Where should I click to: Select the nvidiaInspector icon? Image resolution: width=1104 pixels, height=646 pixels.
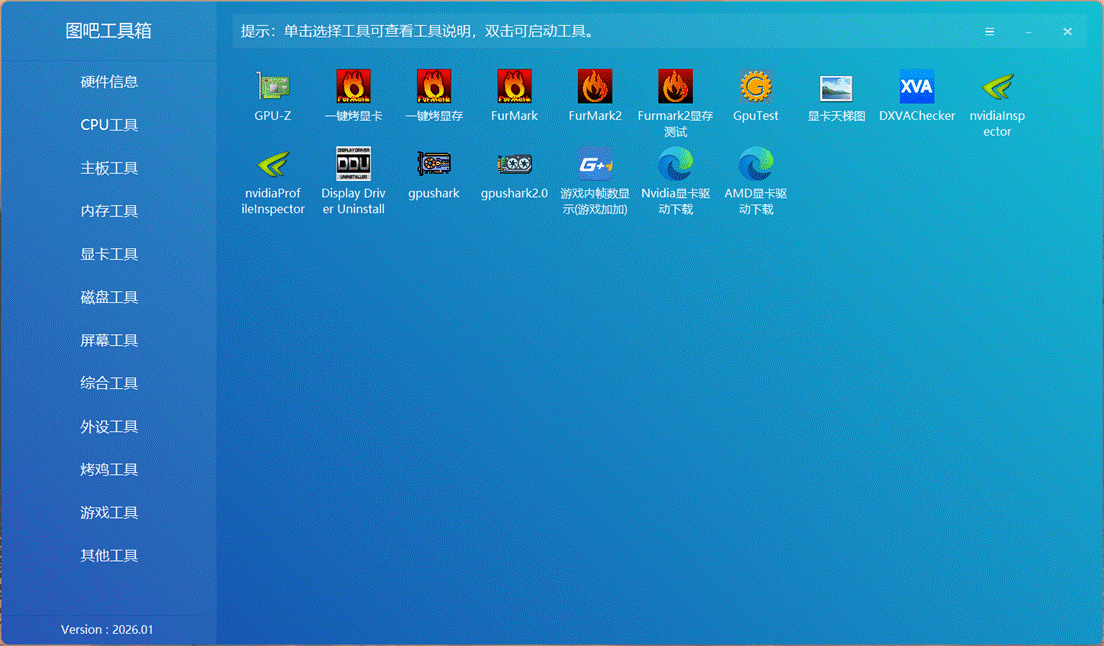[x=997, y=87]
